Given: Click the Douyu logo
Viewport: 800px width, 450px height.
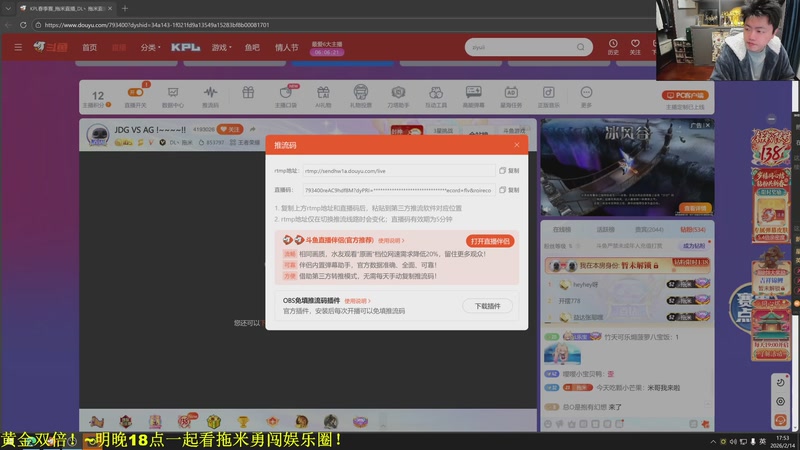Looking at the screenshot, I should click(51, 47).
